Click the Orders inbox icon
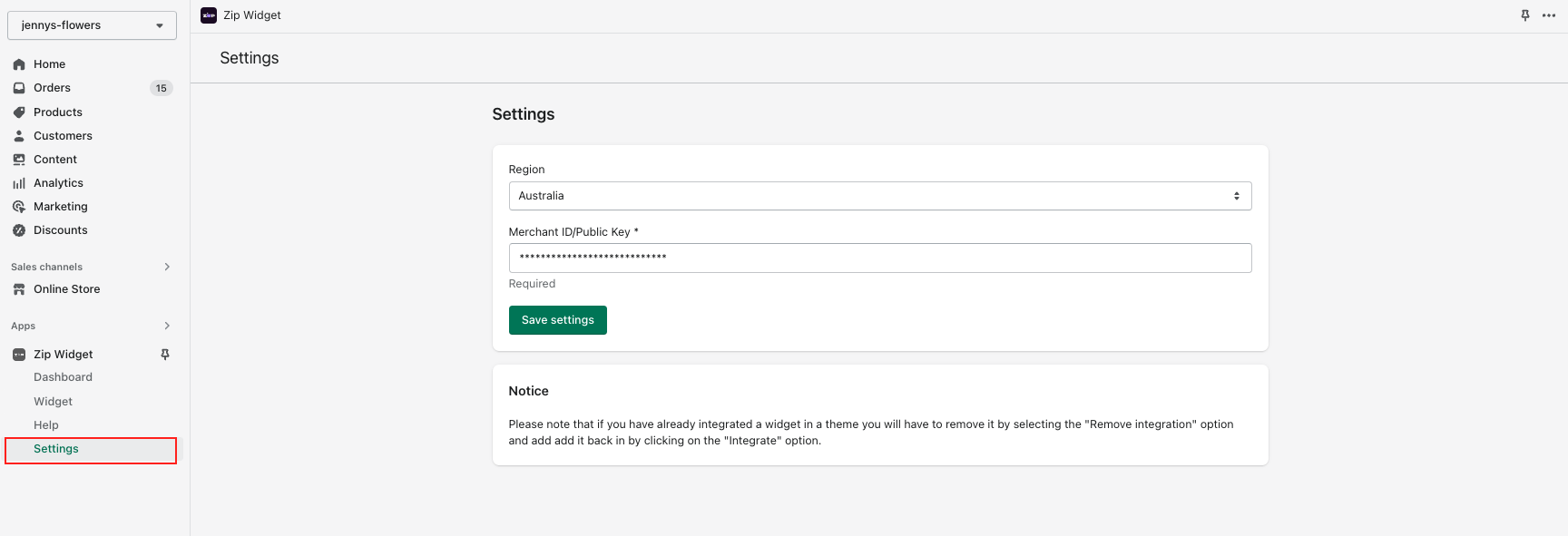Screen dimensions: 1568x536 pos(19,88)
